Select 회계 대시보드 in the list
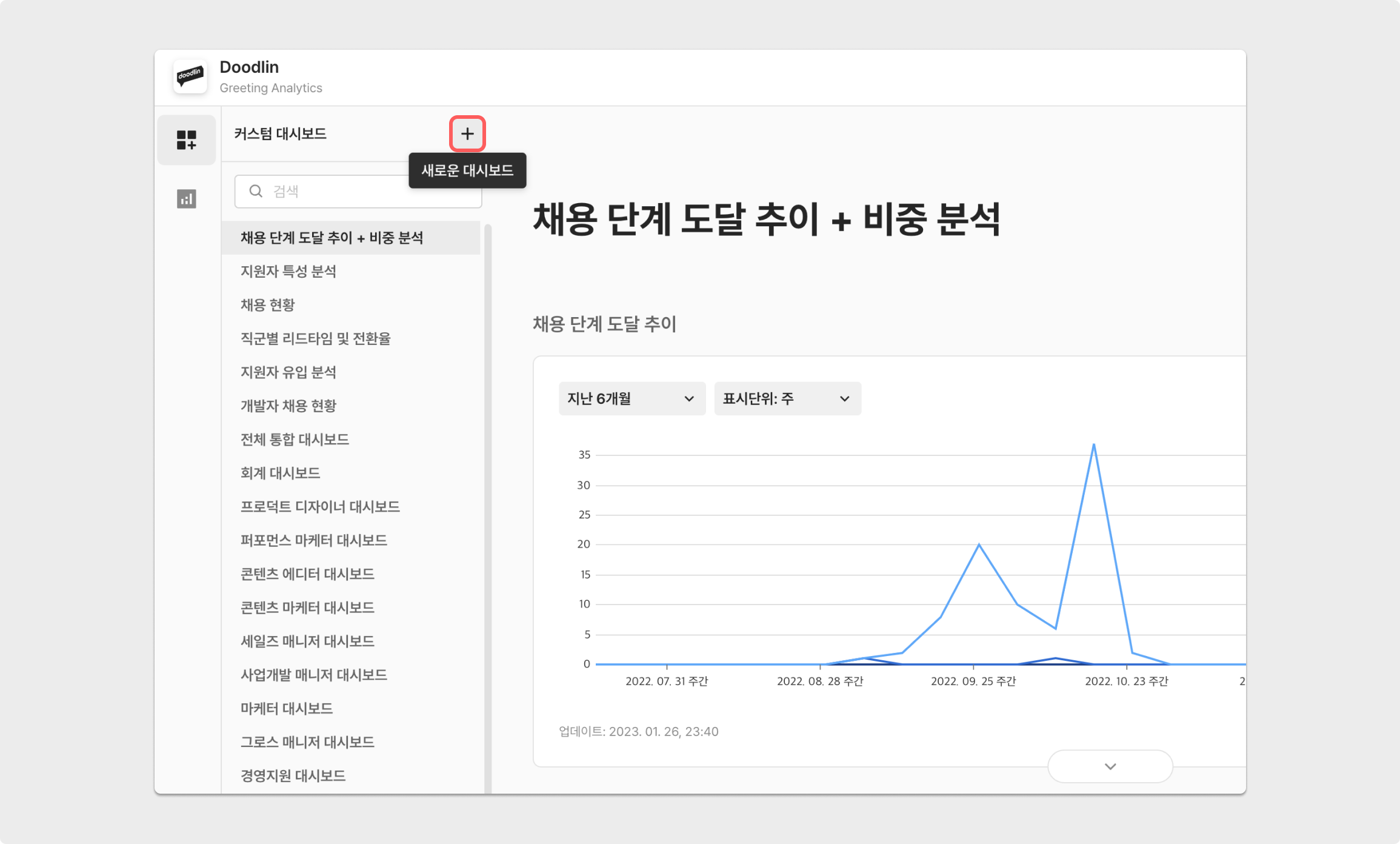 (281, 473)
